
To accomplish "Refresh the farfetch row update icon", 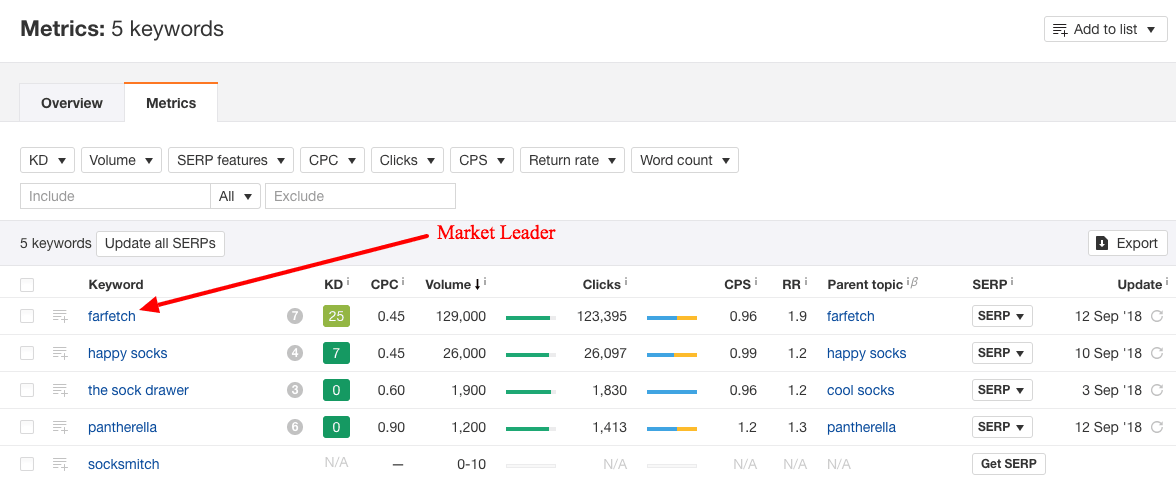I will pos(1157,316).
